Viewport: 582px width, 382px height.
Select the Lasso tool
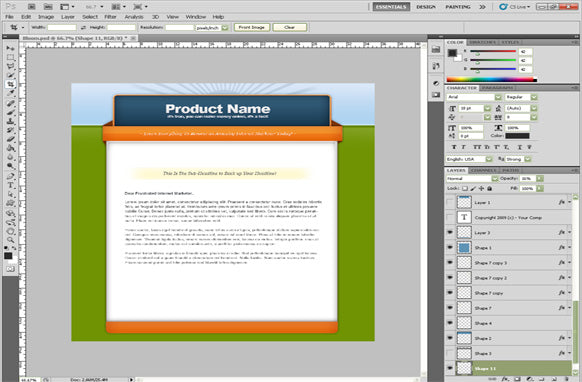point(10,66)
